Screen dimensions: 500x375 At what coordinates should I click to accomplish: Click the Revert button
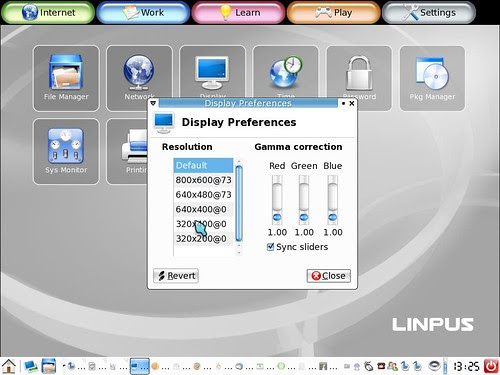point(176,276)
